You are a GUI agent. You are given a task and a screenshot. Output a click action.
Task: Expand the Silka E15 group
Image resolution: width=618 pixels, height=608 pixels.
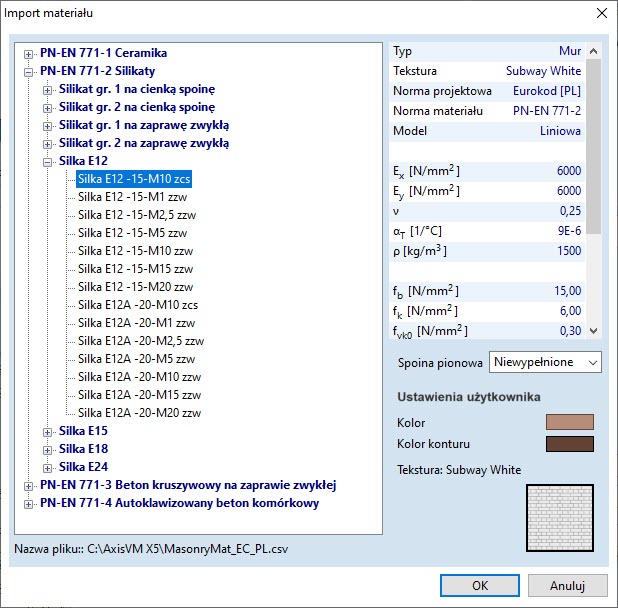click(x=47, y=431)
